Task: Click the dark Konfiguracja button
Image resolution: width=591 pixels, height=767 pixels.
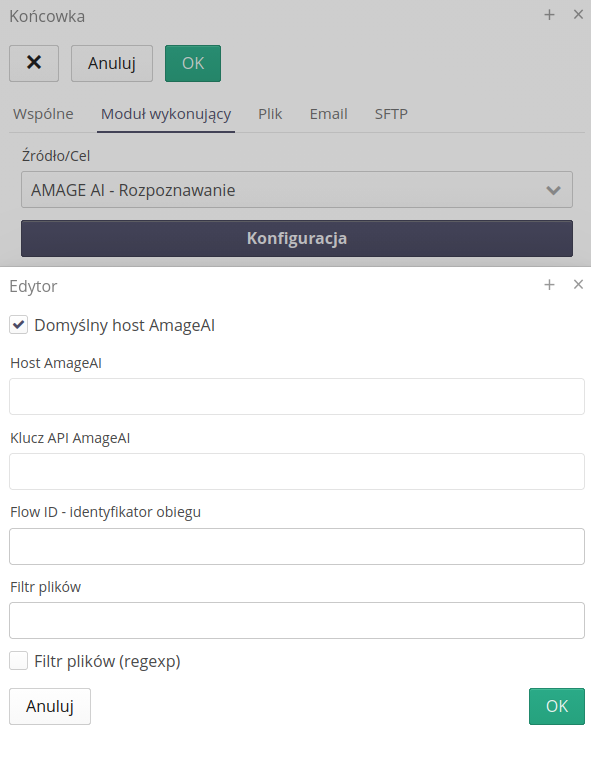Action: point(297,238)
